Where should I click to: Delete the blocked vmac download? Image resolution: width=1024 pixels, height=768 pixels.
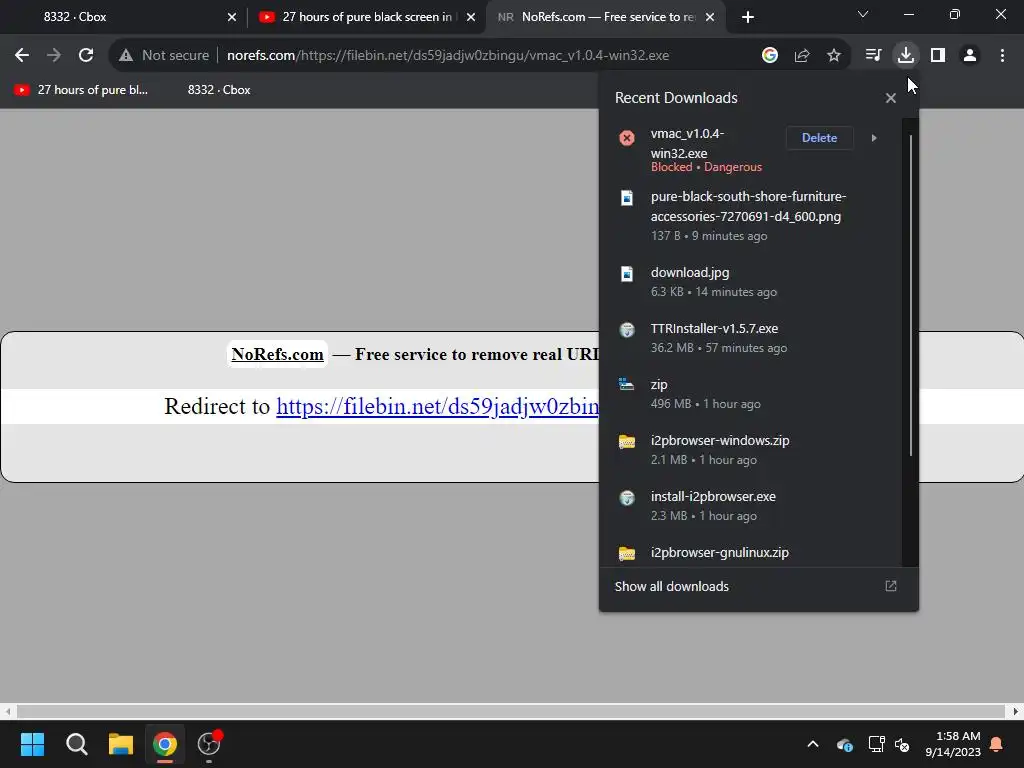(820, 138)
